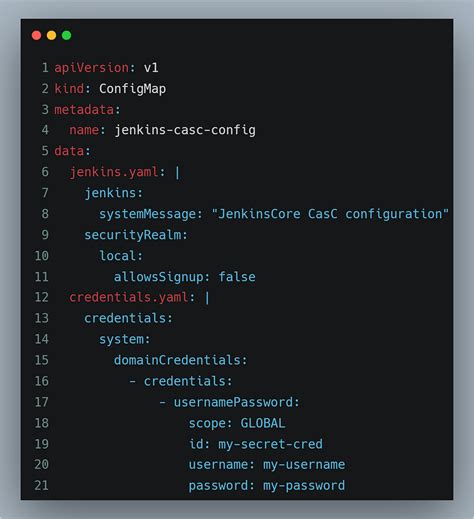
Task: Select the ConfigMap value text
Action: pyautogui.click(x=132, y=89)
